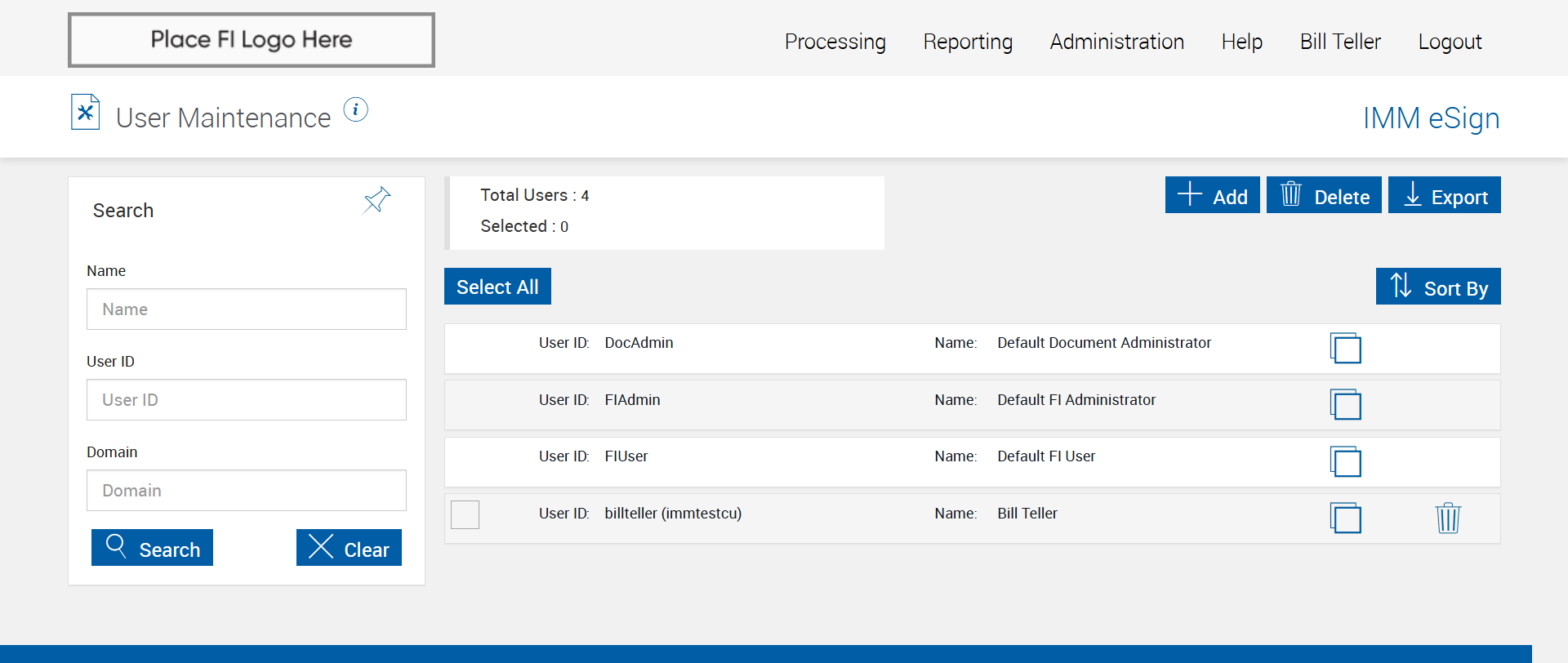
Task: Delete billteller using row trash icon
Action: [x=1447, y=518]
